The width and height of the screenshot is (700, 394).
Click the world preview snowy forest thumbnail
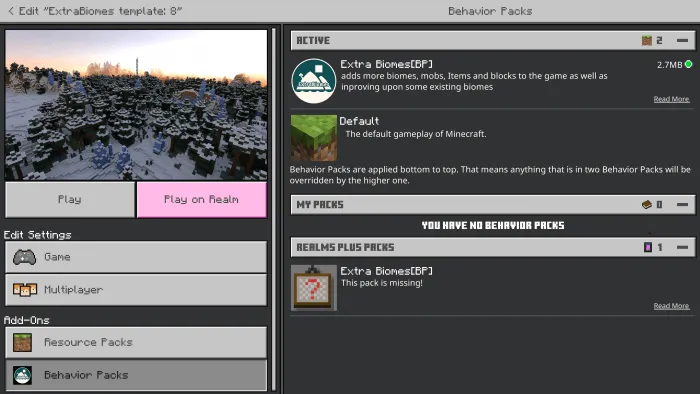point(136,105)
